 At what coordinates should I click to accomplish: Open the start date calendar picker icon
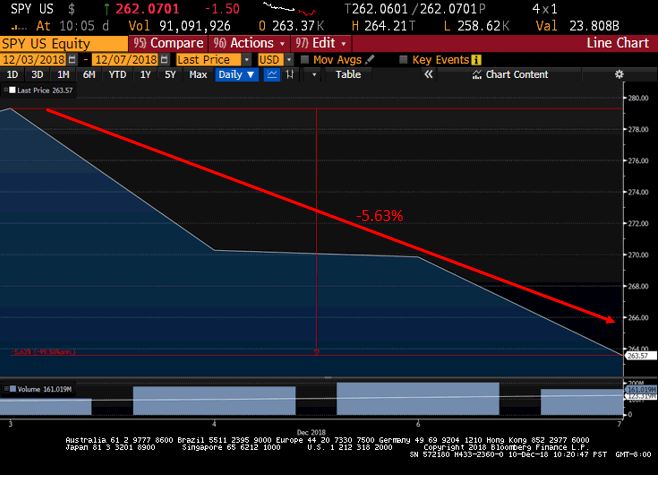pos(72,60)
